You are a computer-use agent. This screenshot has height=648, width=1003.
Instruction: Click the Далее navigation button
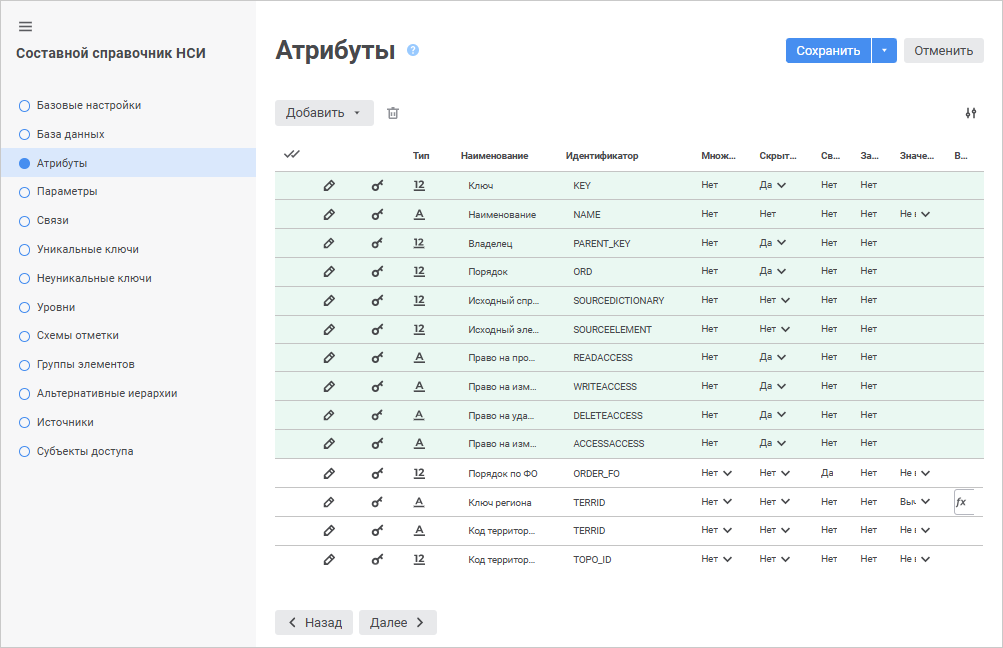[x=397, y=622]
